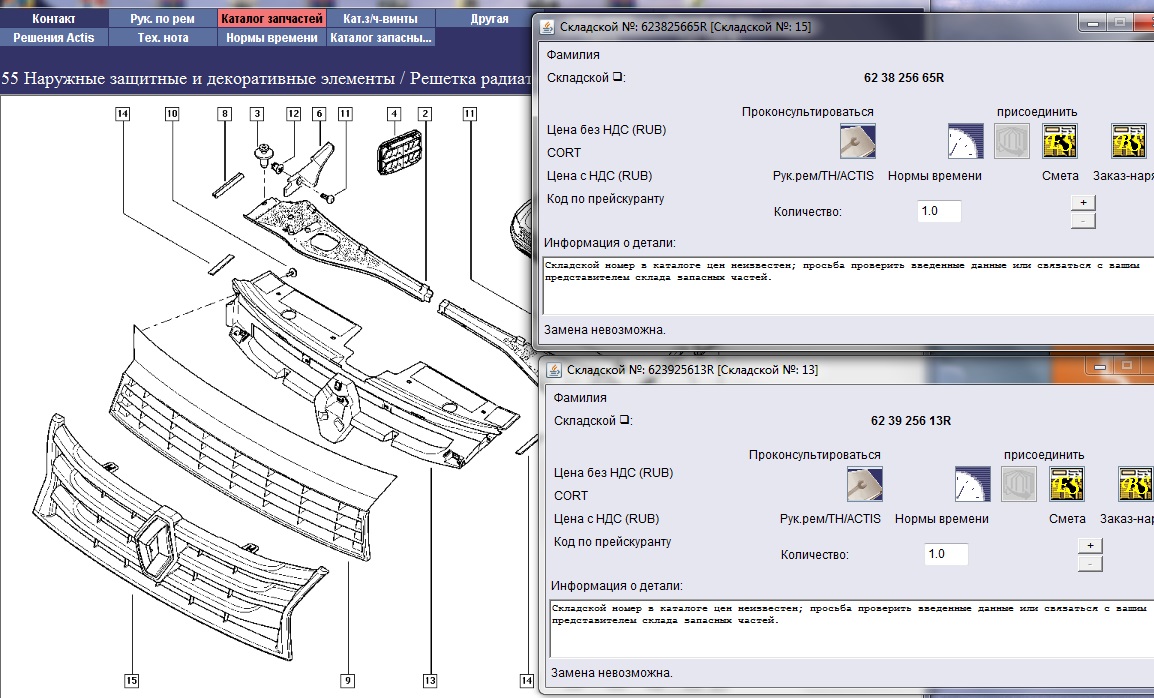Go to the Контакт menu item
This screenshot has width=1154, height=698.
[54, 19]
